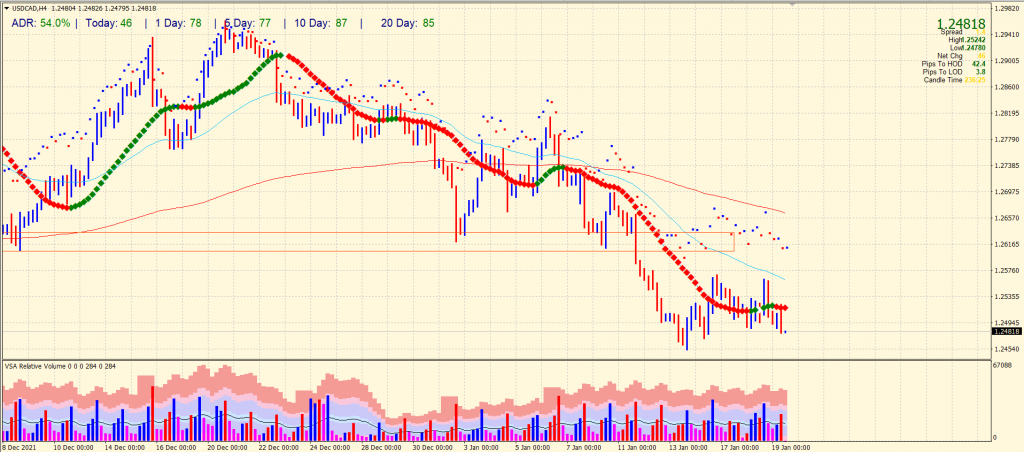The width and height of the screenshot is (1024, 452).
Task: Click the 1.28195 price axis label
Action: (x=1007, y=114)
